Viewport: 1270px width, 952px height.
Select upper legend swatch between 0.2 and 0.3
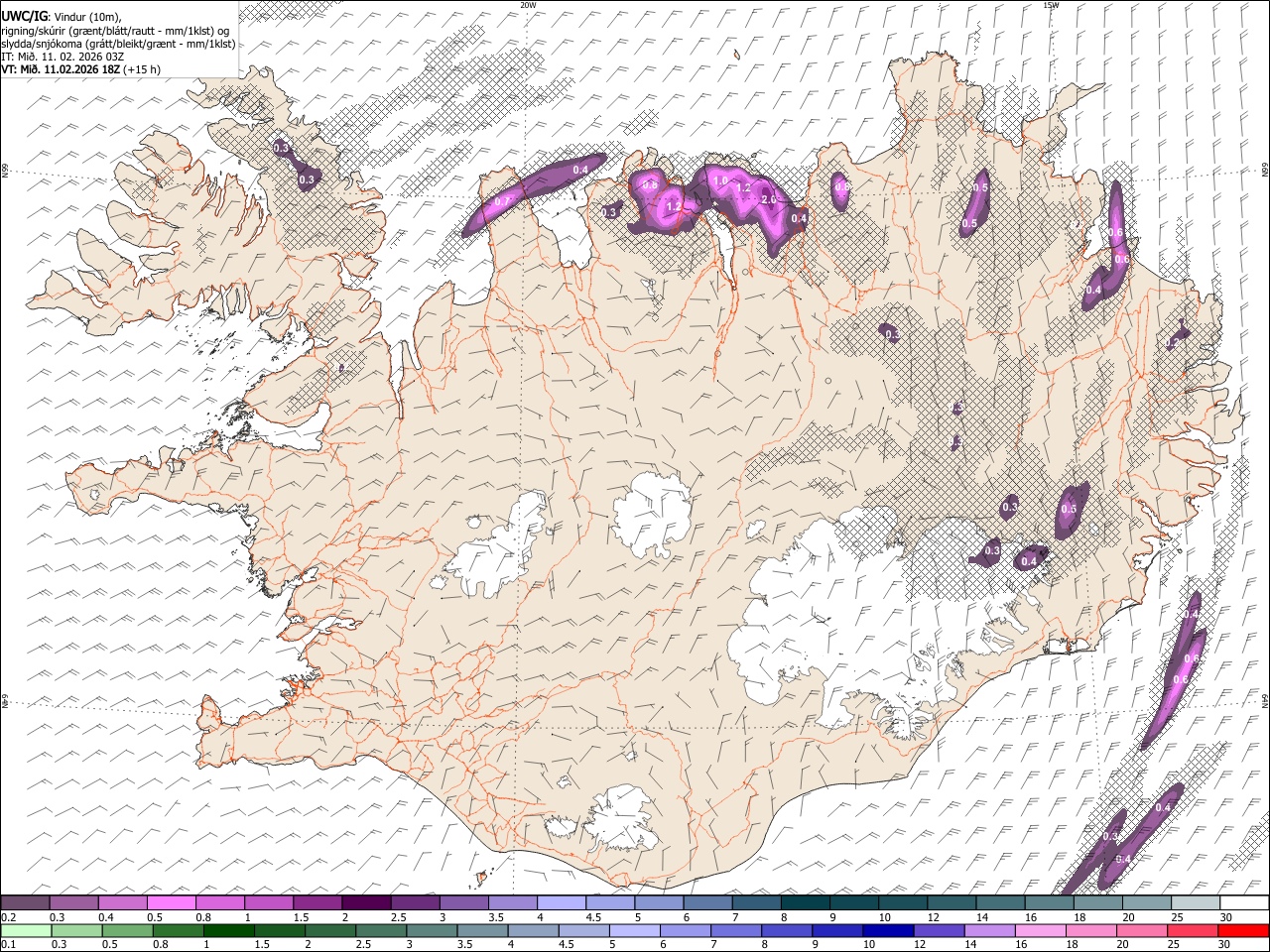25,902
